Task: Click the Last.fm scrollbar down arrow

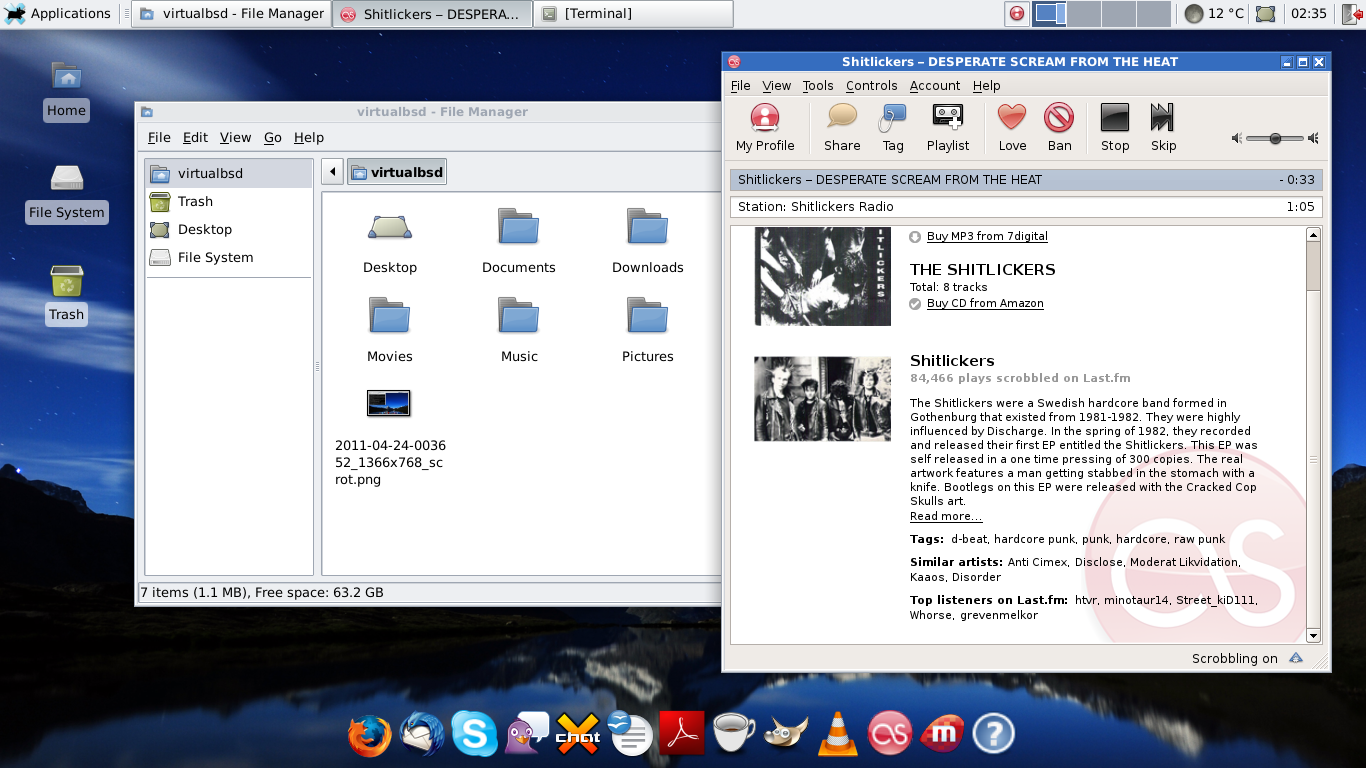Action: click(x=1313, y=636)
